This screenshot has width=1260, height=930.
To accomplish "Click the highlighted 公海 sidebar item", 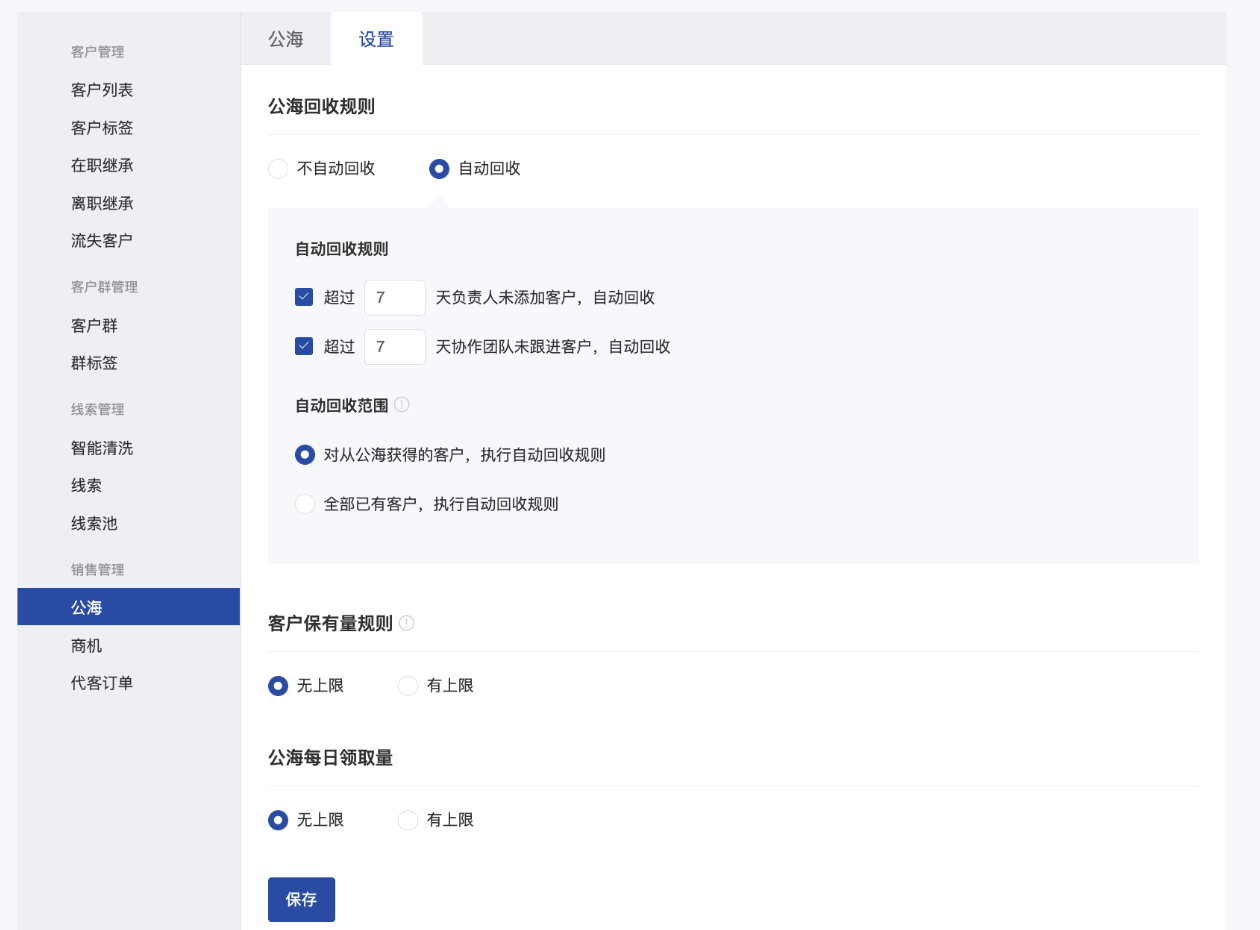I will pyautogui.click(x=129, y=607).
